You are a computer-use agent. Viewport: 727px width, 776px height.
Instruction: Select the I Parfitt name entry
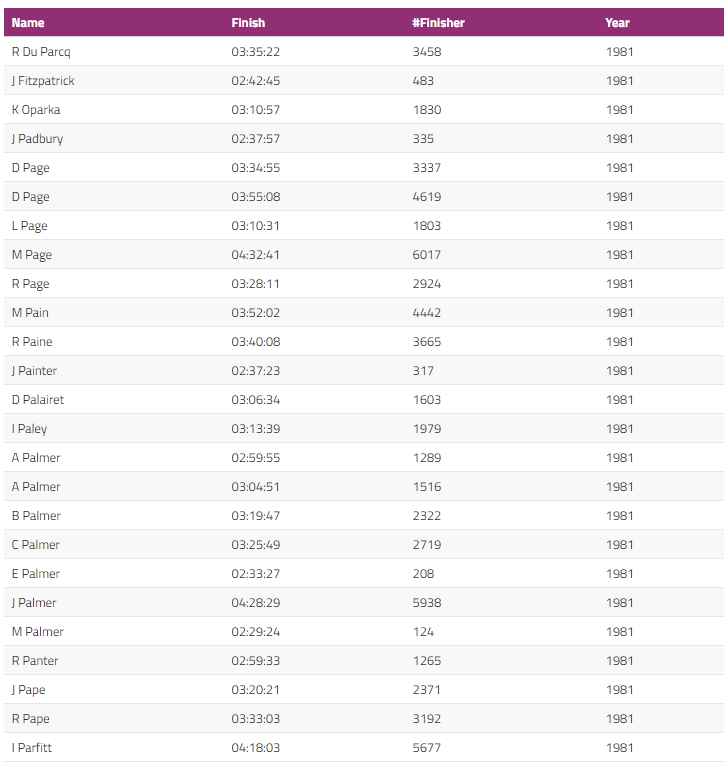[x=32, y=747]
